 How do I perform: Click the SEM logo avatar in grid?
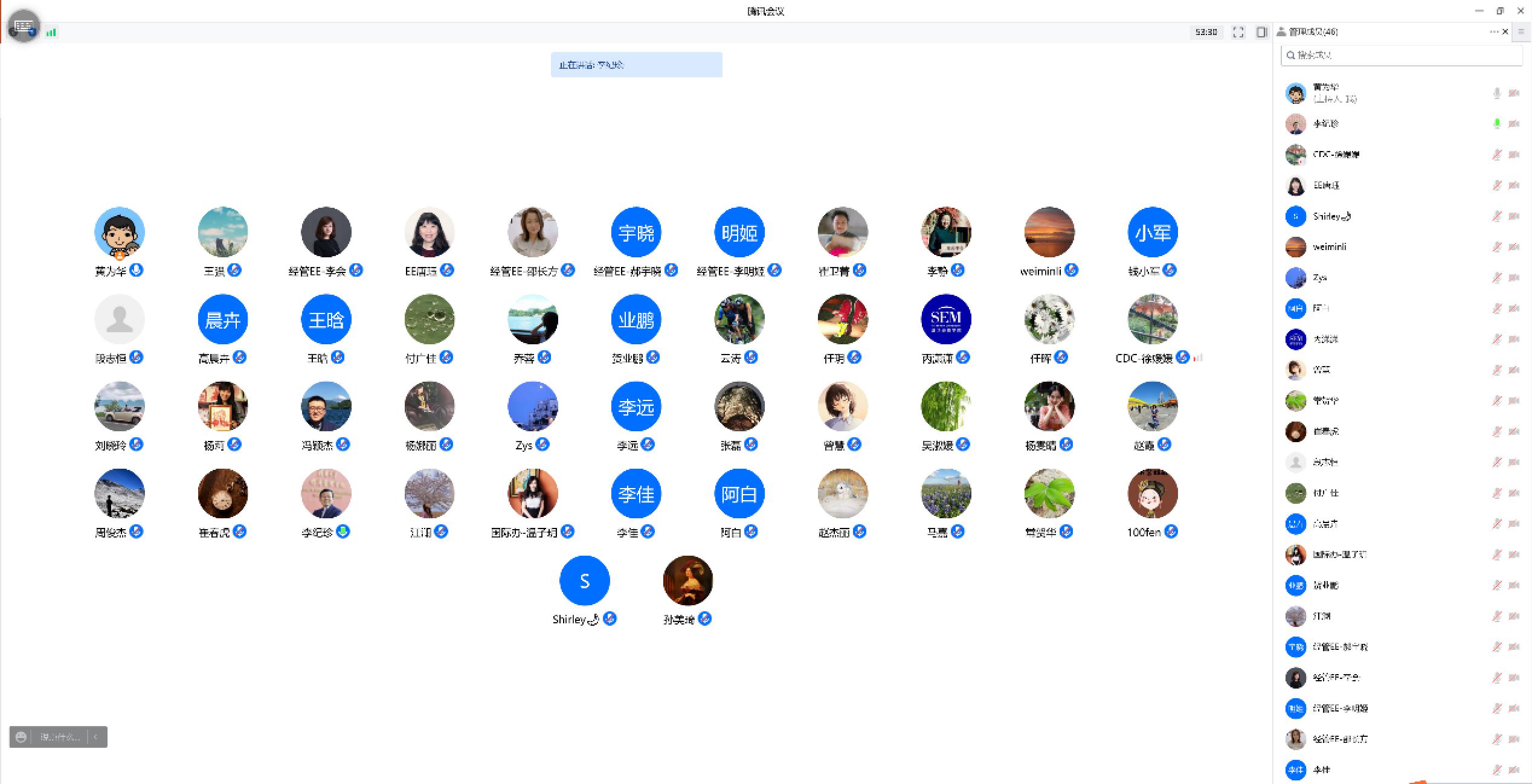point(945,319)
